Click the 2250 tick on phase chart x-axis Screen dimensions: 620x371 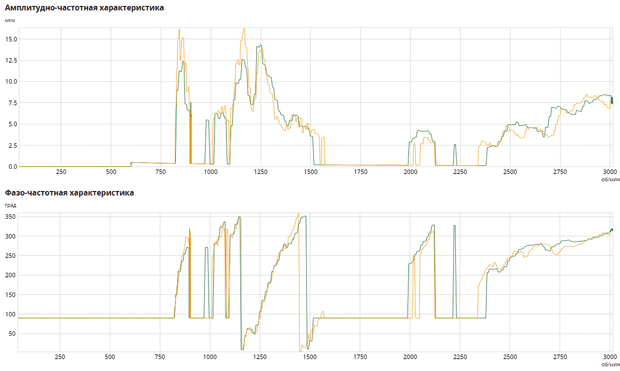pos(460,357)
